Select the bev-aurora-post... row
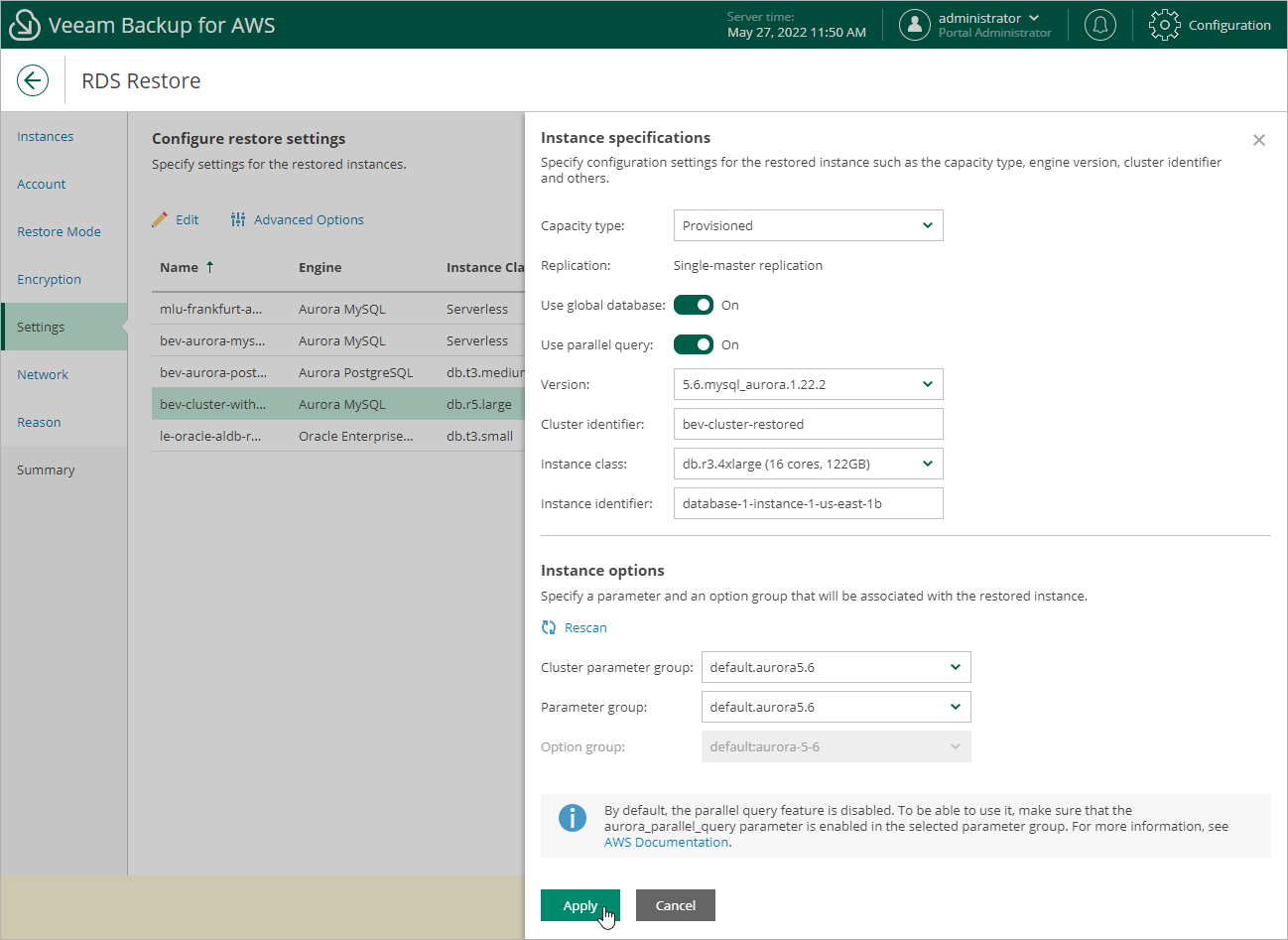This screenshot has width=1288, height=940. (x=338, y=372)
